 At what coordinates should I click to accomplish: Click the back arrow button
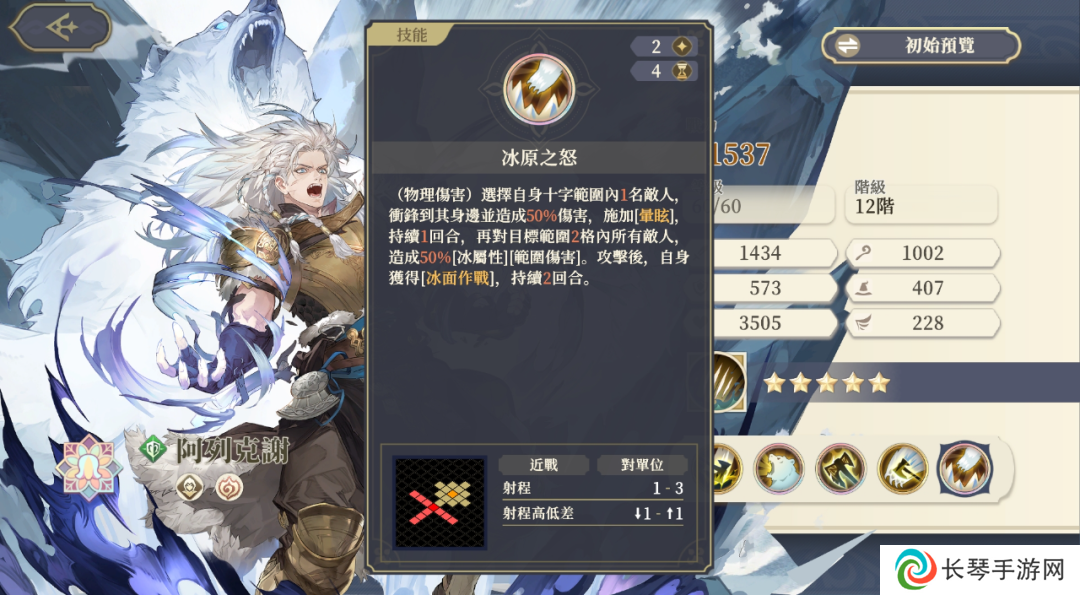(x=61, y=28)
